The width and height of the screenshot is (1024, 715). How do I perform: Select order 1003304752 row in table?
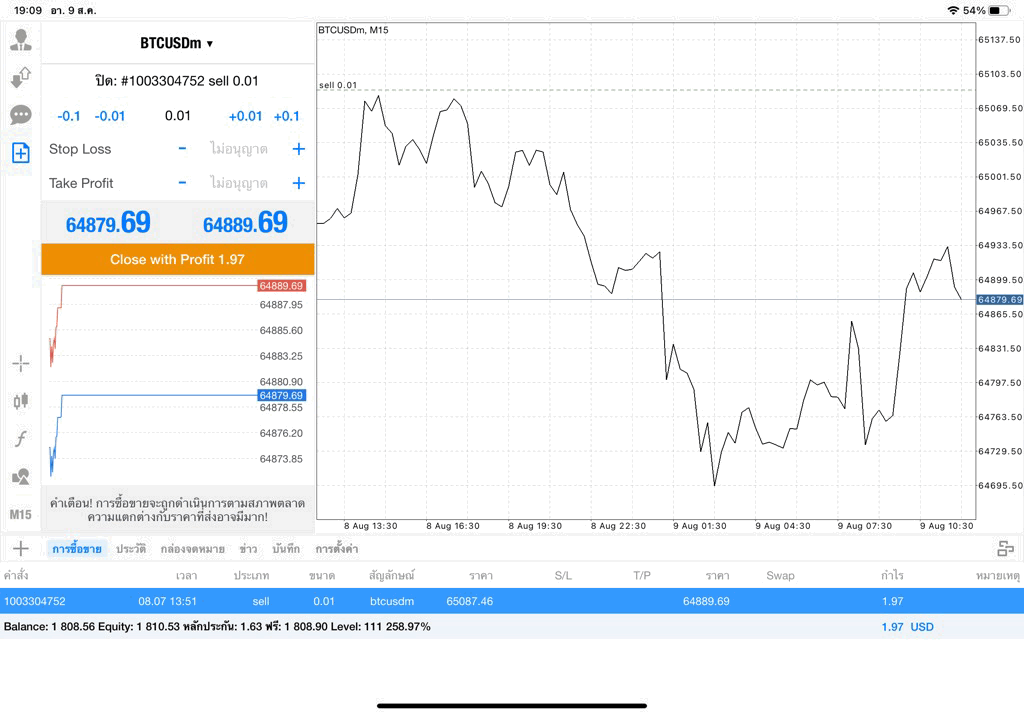point(512,601)
